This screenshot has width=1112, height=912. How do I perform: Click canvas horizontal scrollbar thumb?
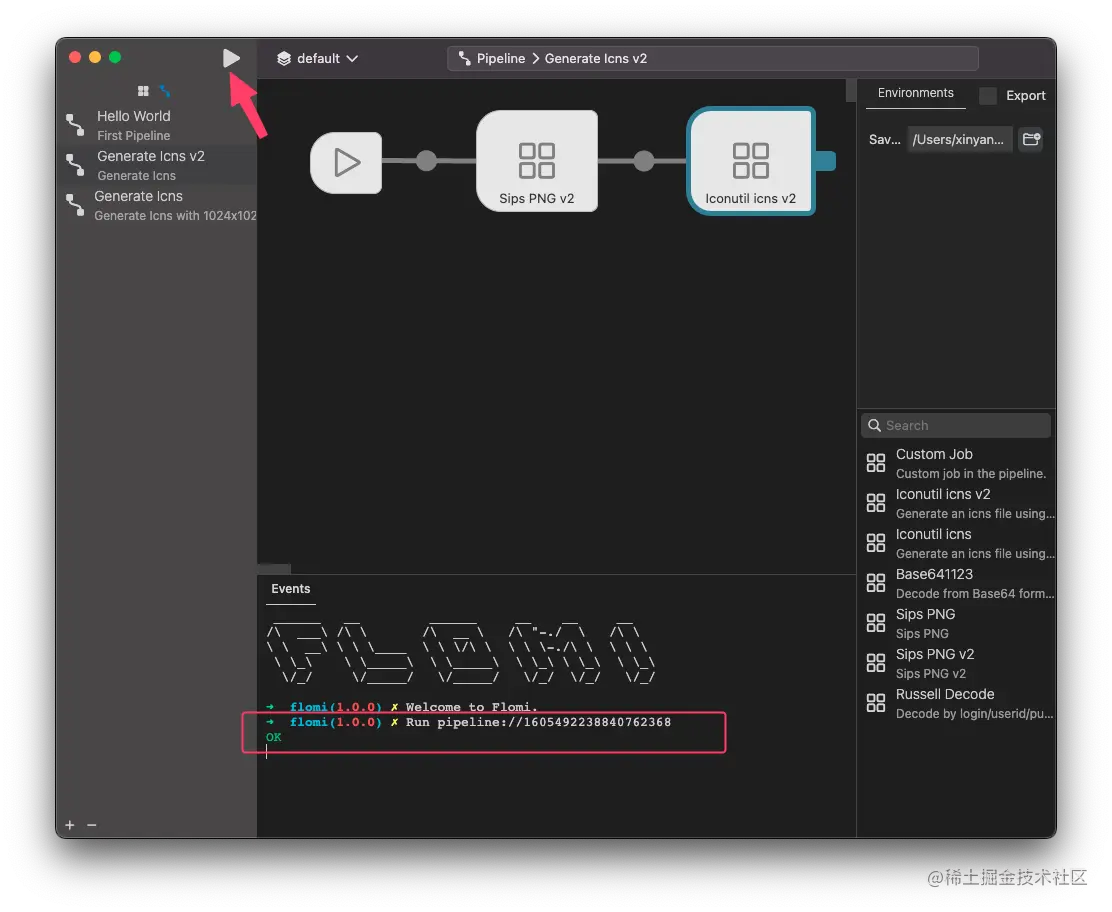[274, 569]
